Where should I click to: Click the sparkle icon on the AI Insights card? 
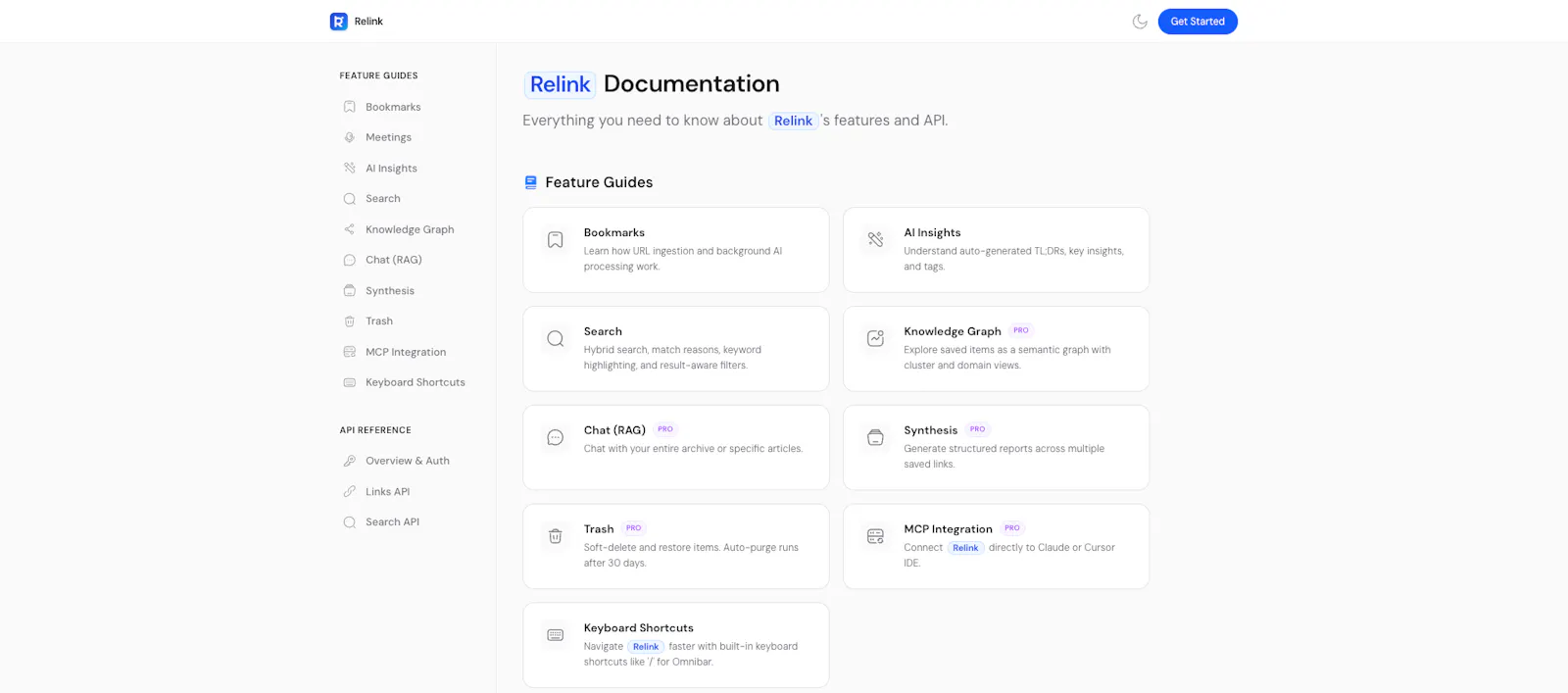point(875,239)
